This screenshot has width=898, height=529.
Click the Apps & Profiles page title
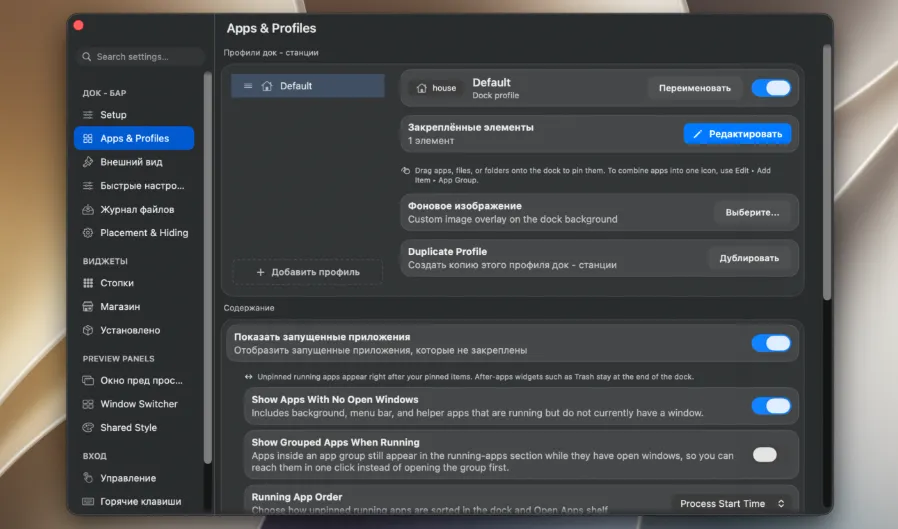pos(271,28)
